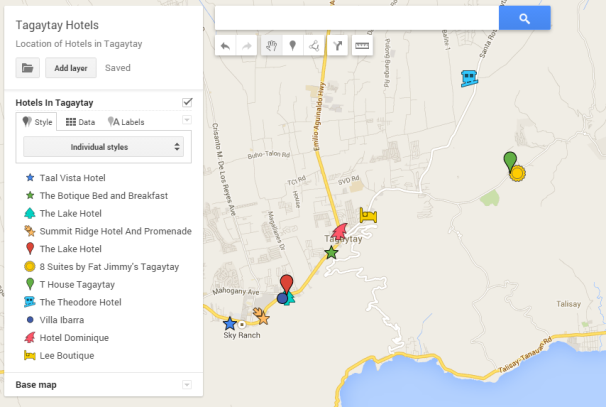Click the Base map label

(36, 385)
